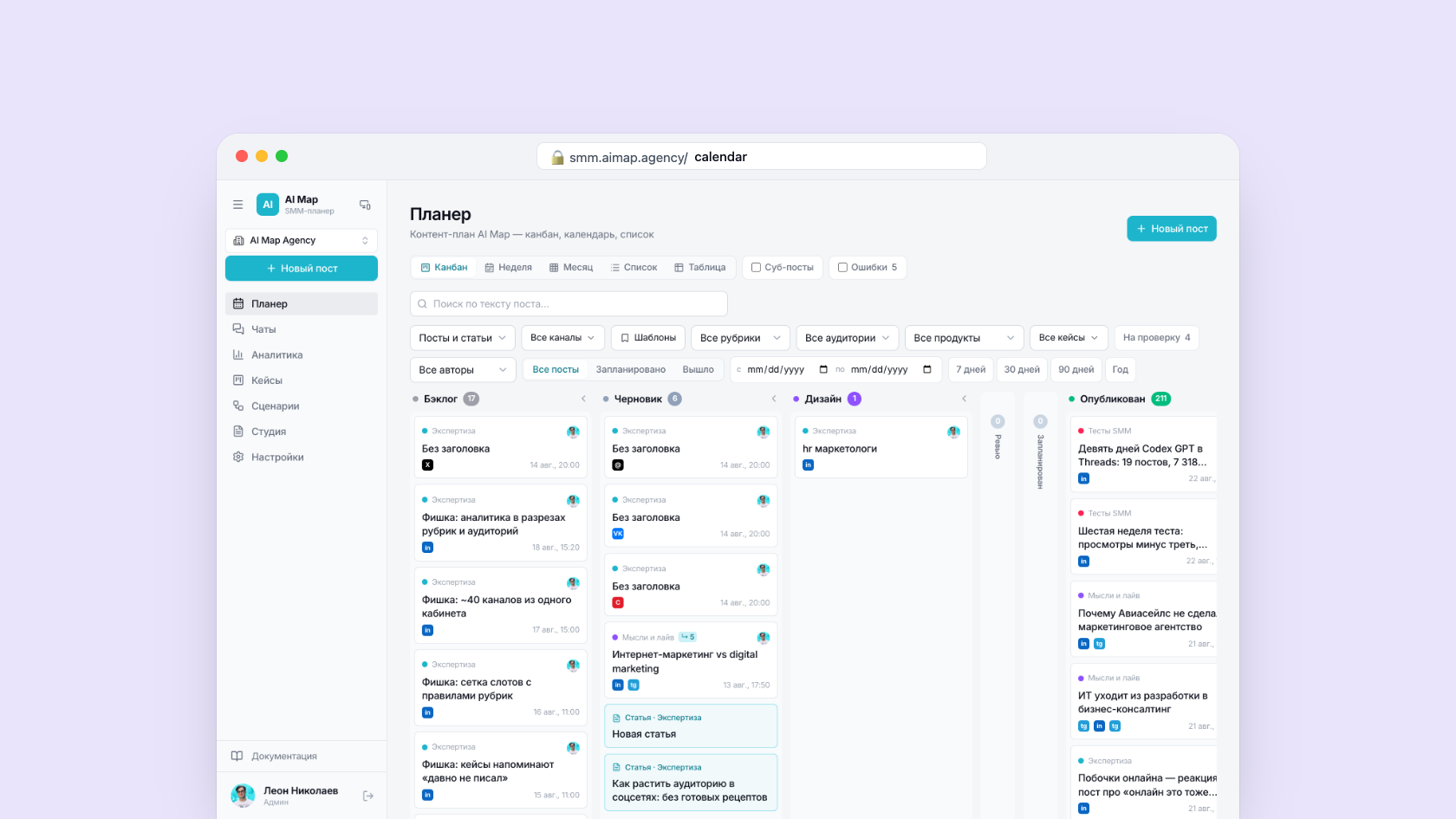Viewport: 1456px width, 819px height.
Task: Open the hamburger menu in sidebar
Action: [x=237, y=205]
